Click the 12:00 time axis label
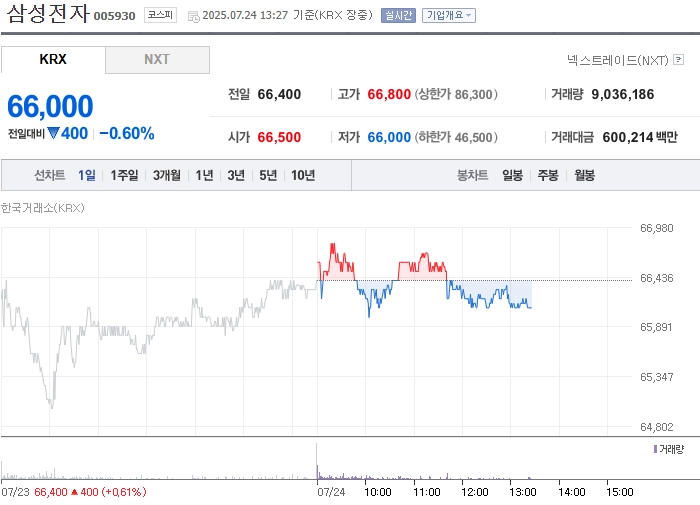Viewport: 700px width, 505px height. (x=475, y=492)
